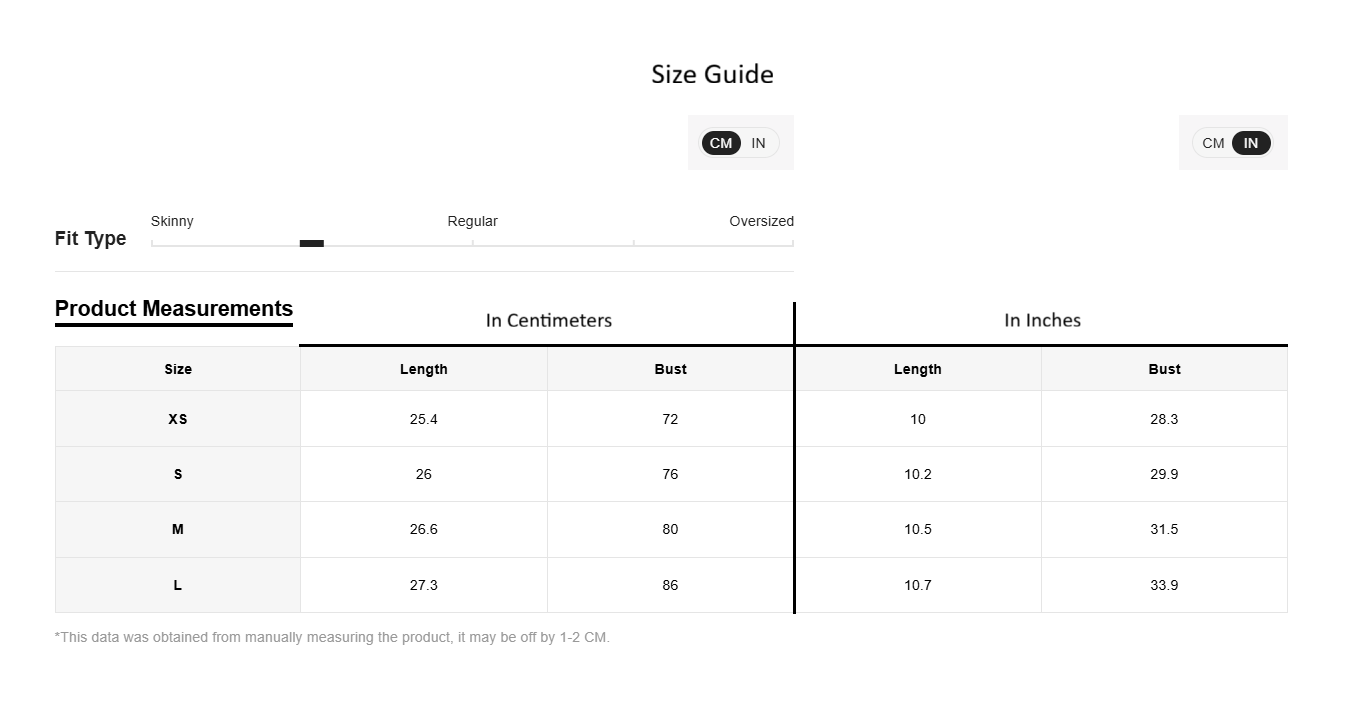
Task: Click the centimeters Length column header
Action: tap(424, 369)
